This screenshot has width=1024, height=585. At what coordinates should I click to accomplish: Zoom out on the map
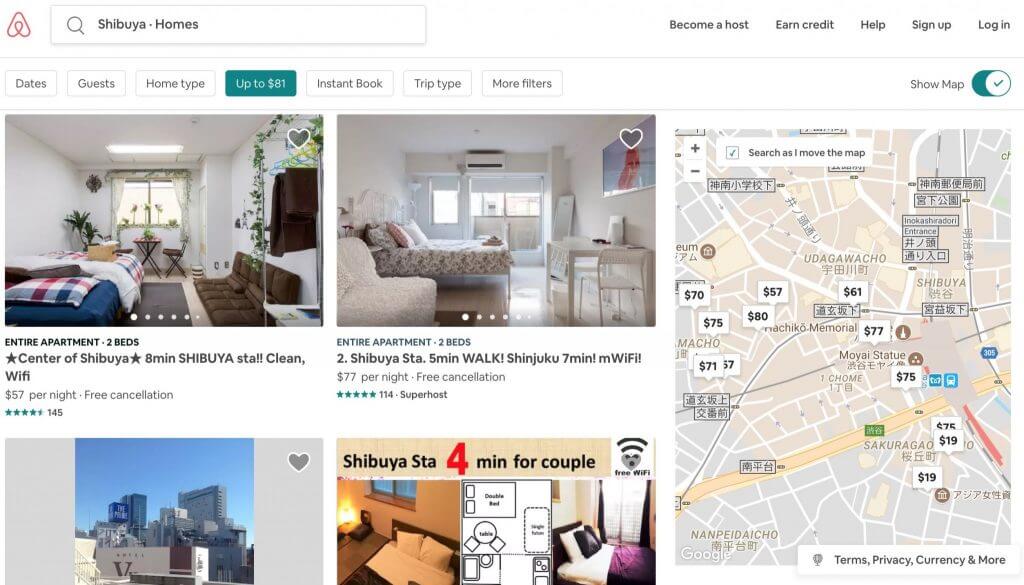696,171
